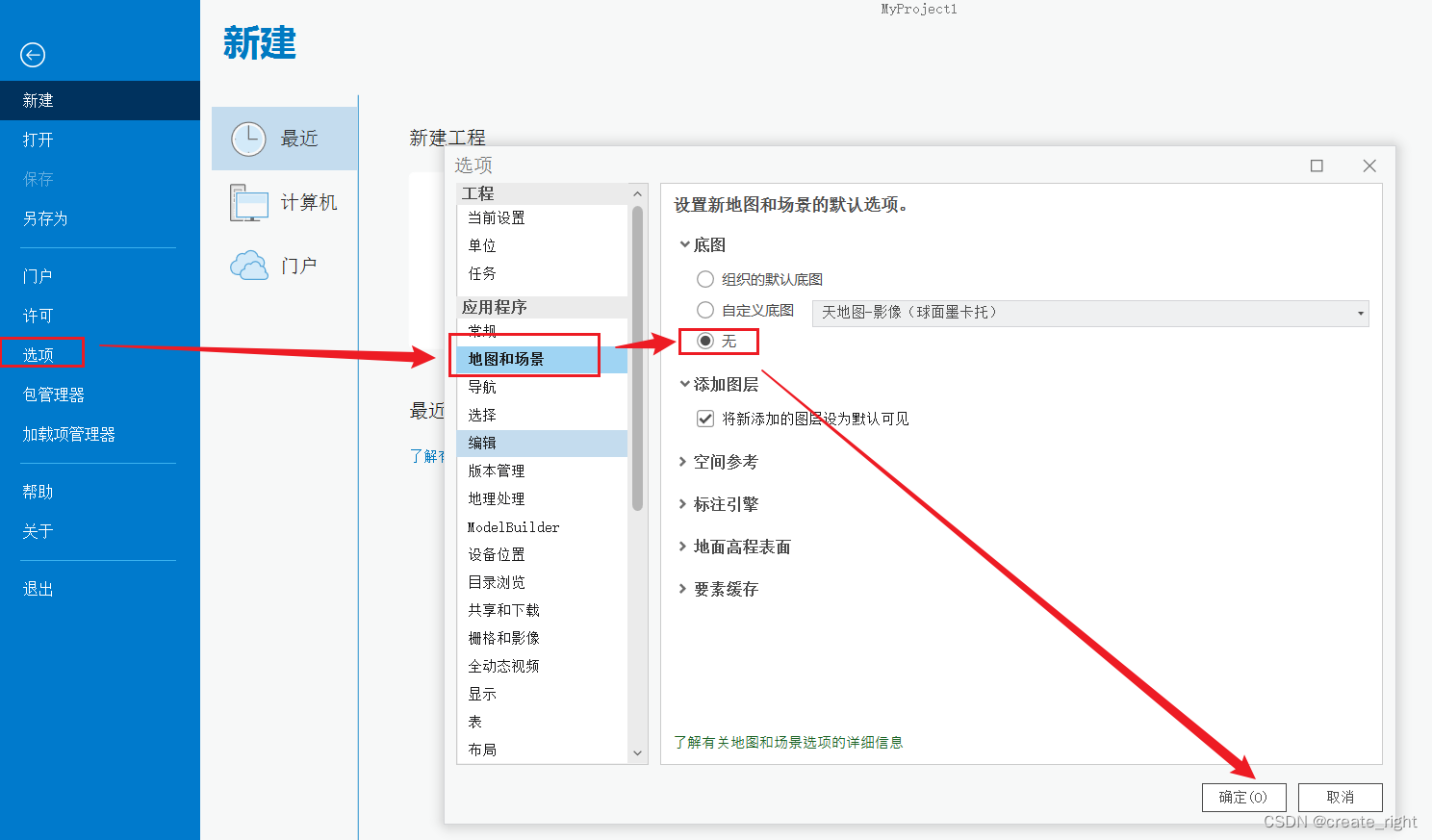The width and height of the screenshot is (1432, 840).
Task: Click the 确定(O) button
Action: coord(1243,798)
